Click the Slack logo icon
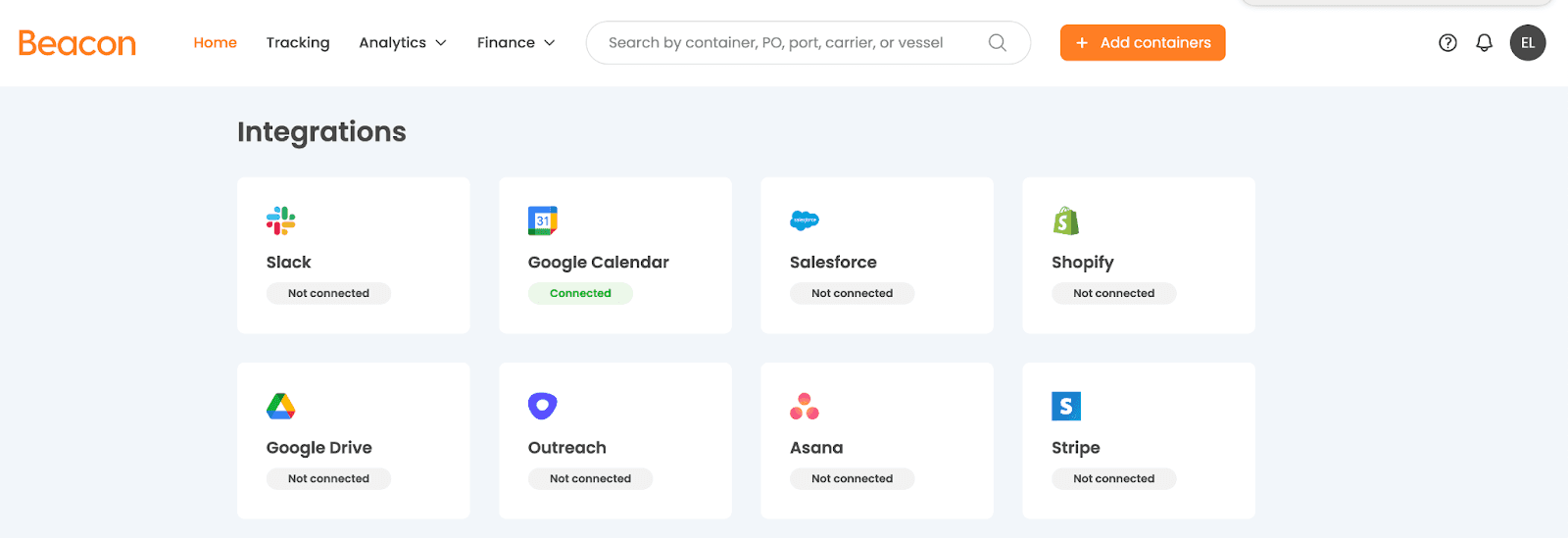The height and width of the screenshot is (538, 1568). coord(281,220)
